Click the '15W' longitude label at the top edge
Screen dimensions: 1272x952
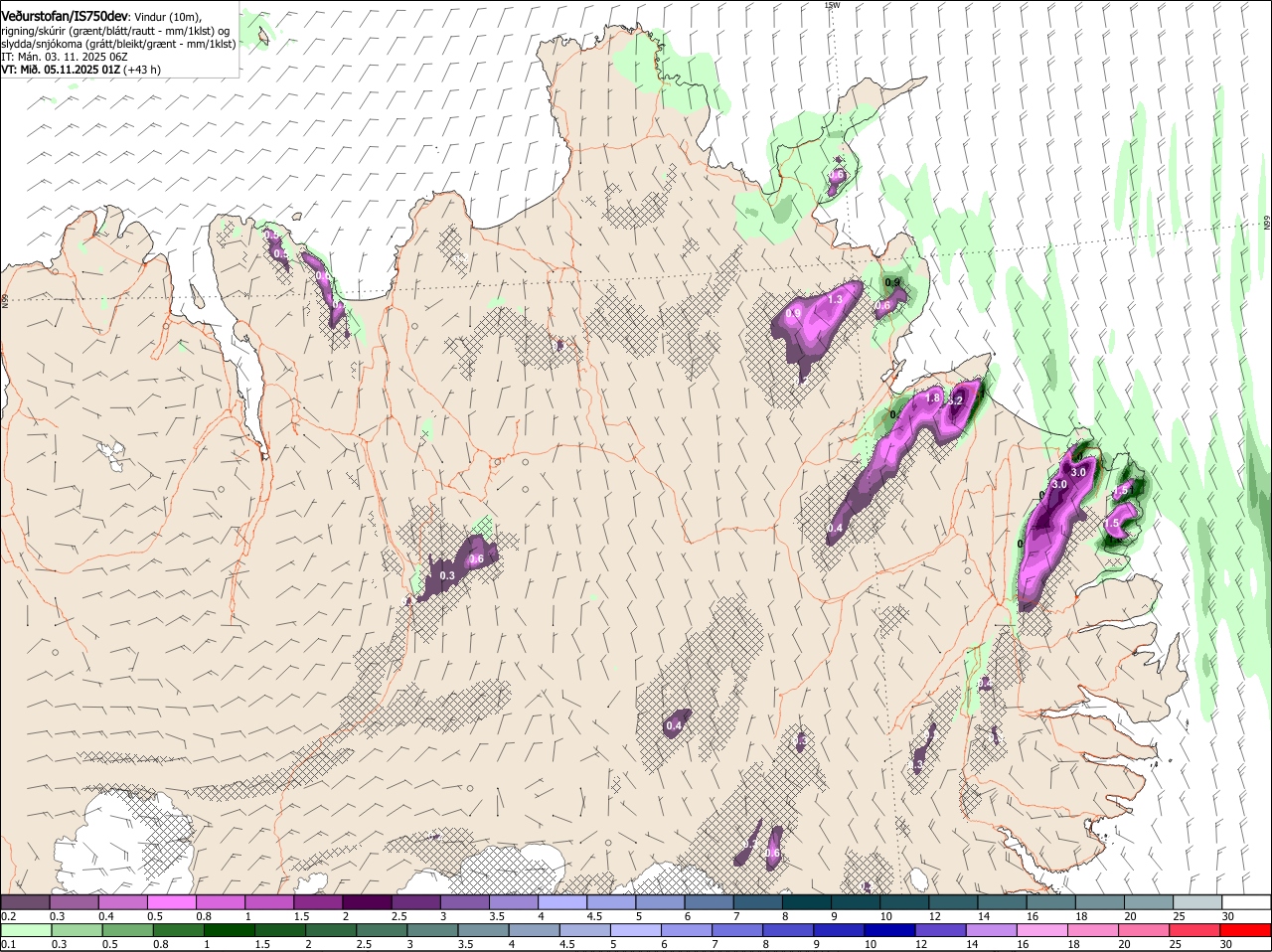click(832, 5)
